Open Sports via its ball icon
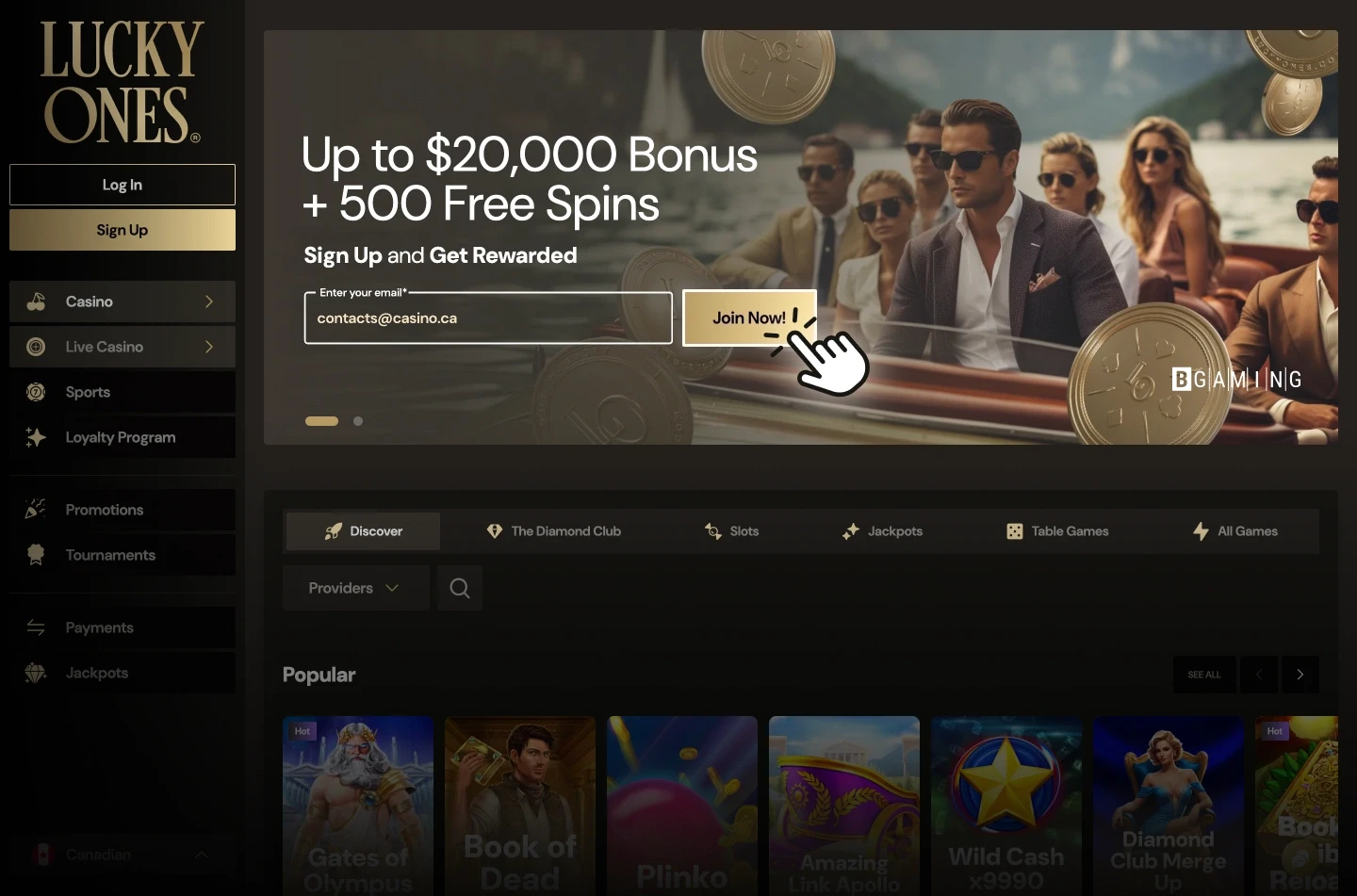 tap(36, 392)
